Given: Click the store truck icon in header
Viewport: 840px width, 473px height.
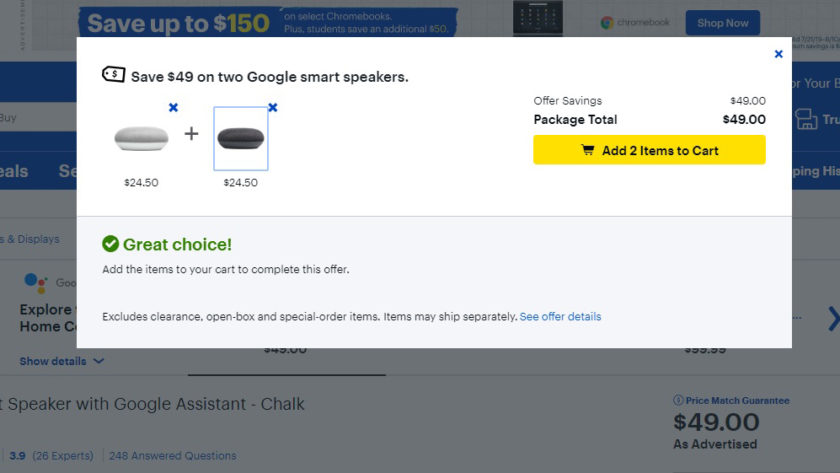Looking at the screenshot, I should tap(806, 119).
